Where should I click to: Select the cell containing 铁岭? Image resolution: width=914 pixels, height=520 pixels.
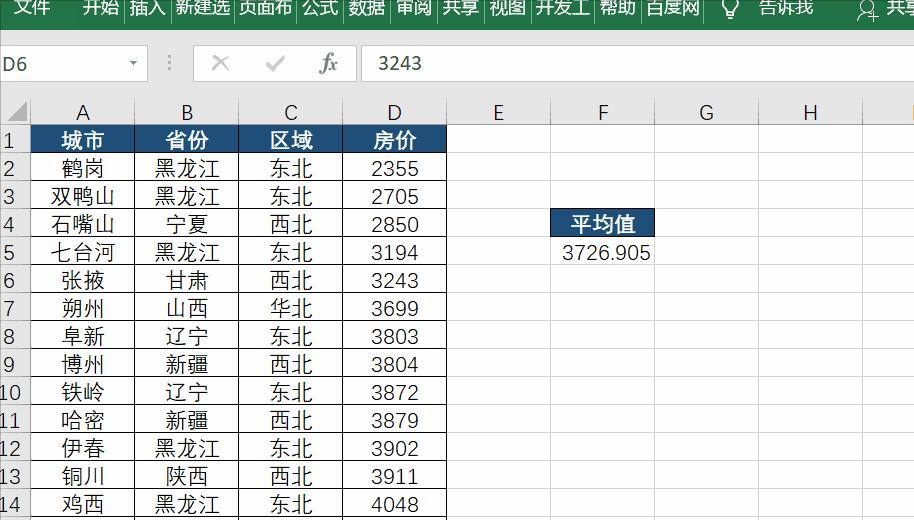[83, 392]
